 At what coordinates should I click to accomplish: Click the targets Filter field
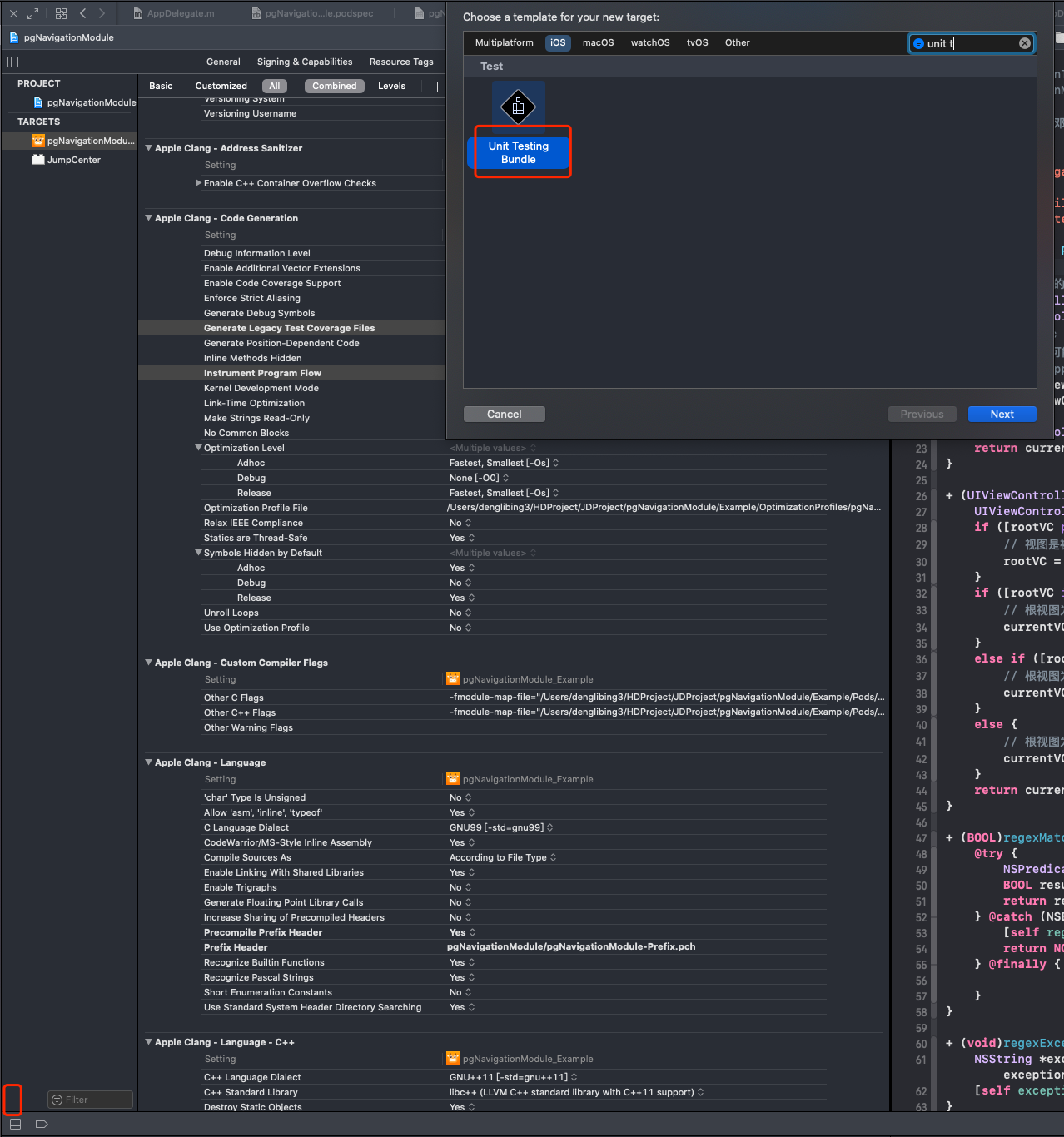(x=90, y=1100)
